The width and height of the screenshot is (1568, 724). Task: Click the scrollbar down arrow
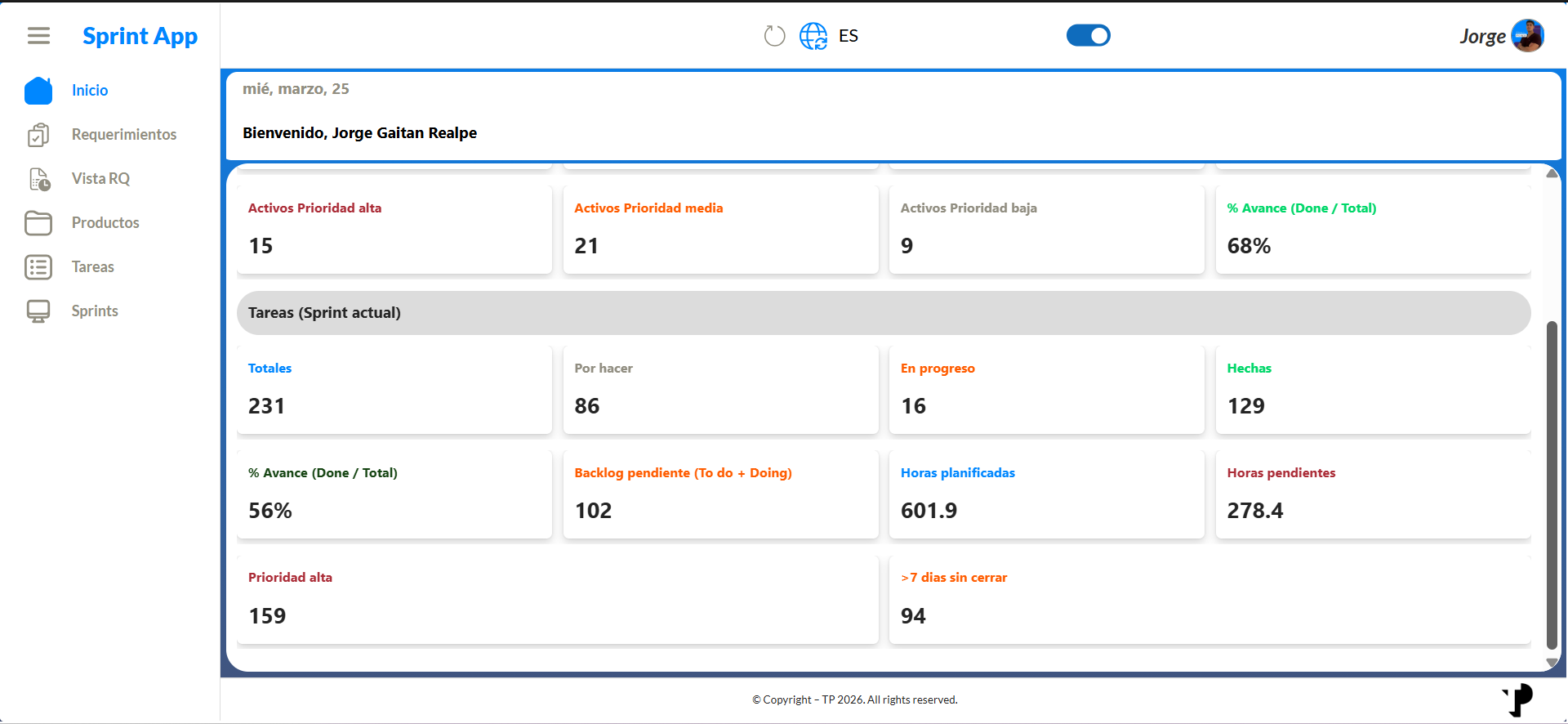pyautogui.click(x=1552, y=663)
